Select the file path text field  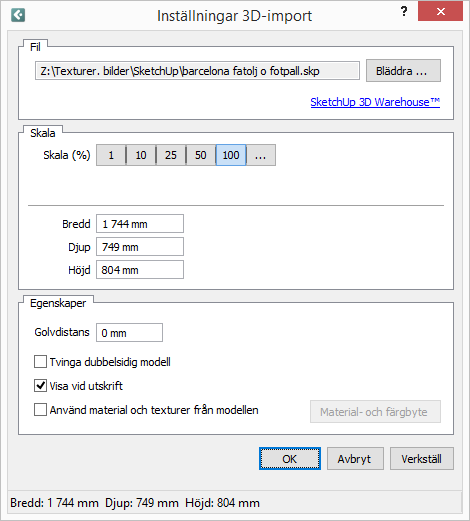197,71
